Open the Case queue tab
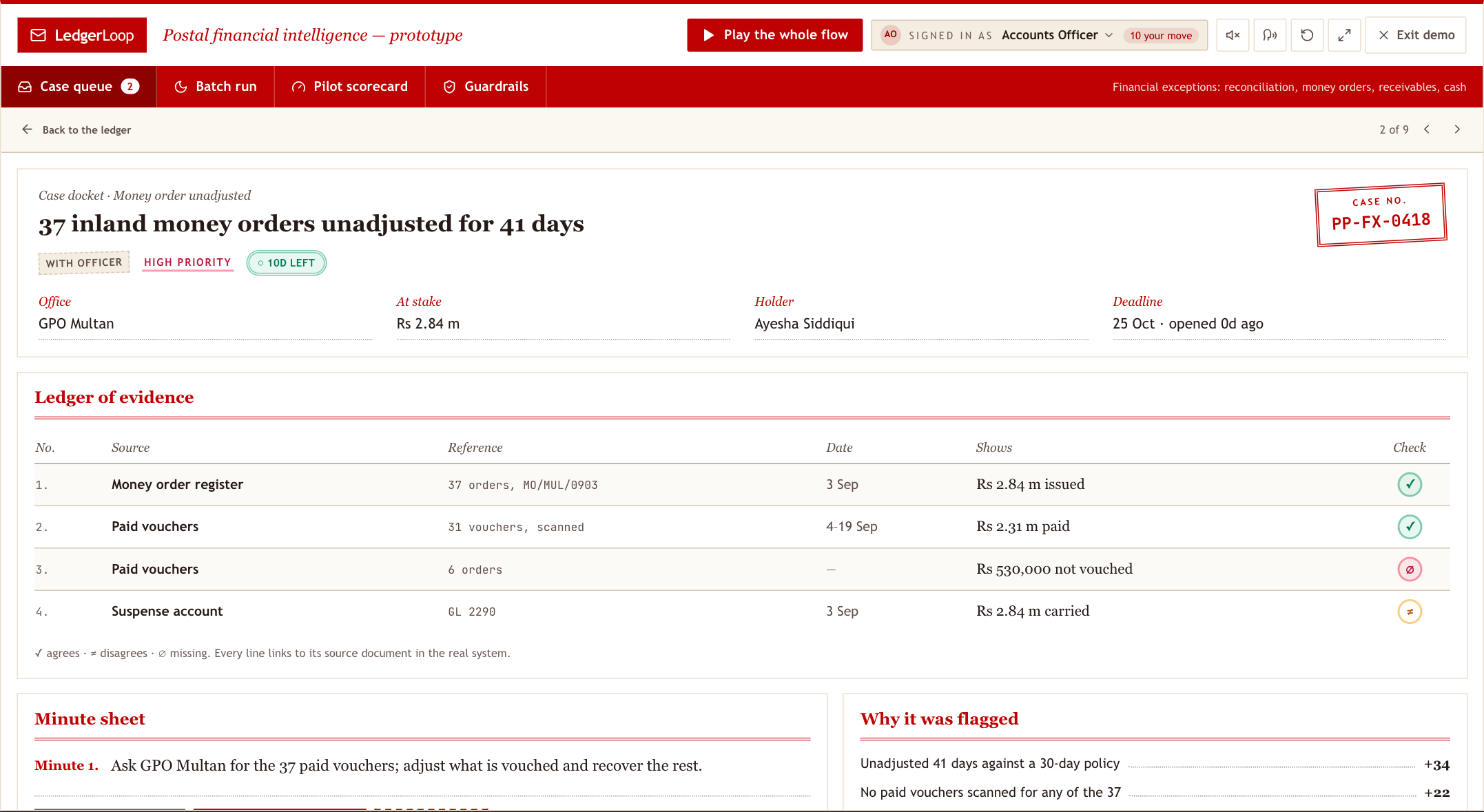The height and width of the screenshot is (812, 1484). pos(79,87)
